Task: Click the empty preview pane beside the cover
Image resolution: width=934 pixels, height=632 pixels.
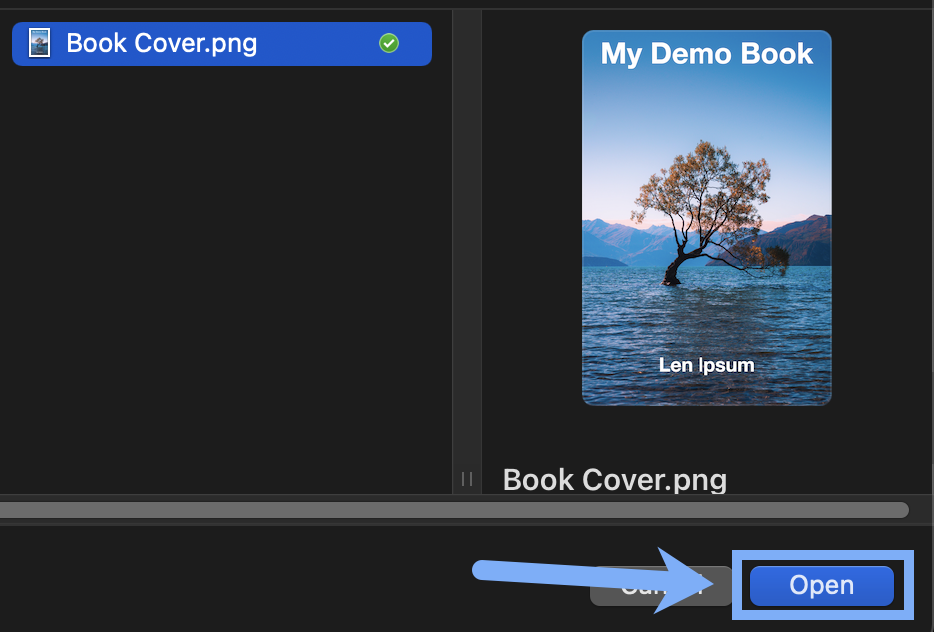Action: click(880, 250)
